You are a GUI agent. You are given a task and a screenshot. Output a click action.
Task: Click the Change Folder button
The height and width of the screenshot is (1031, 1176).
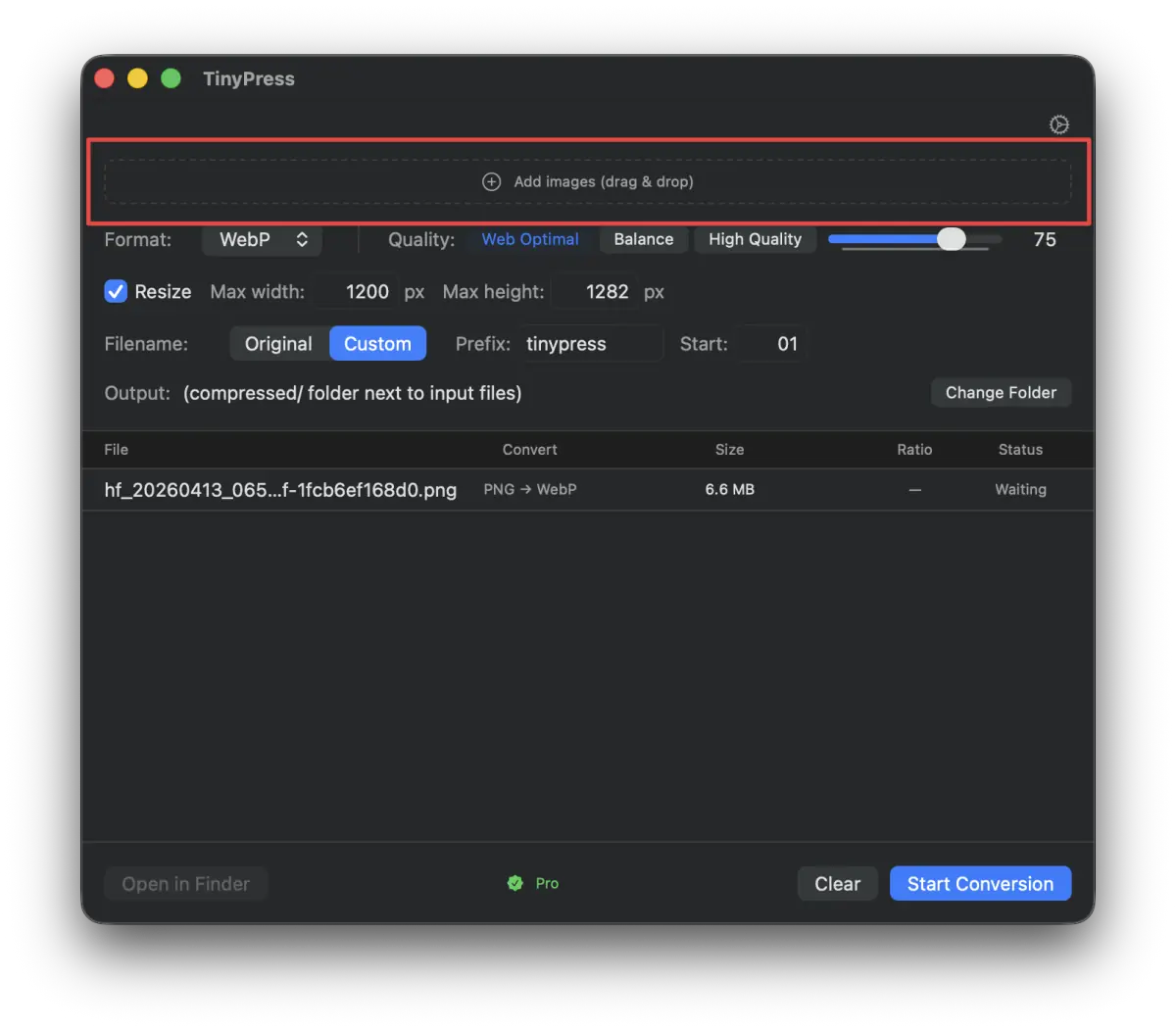click(x=1001, y=392)
